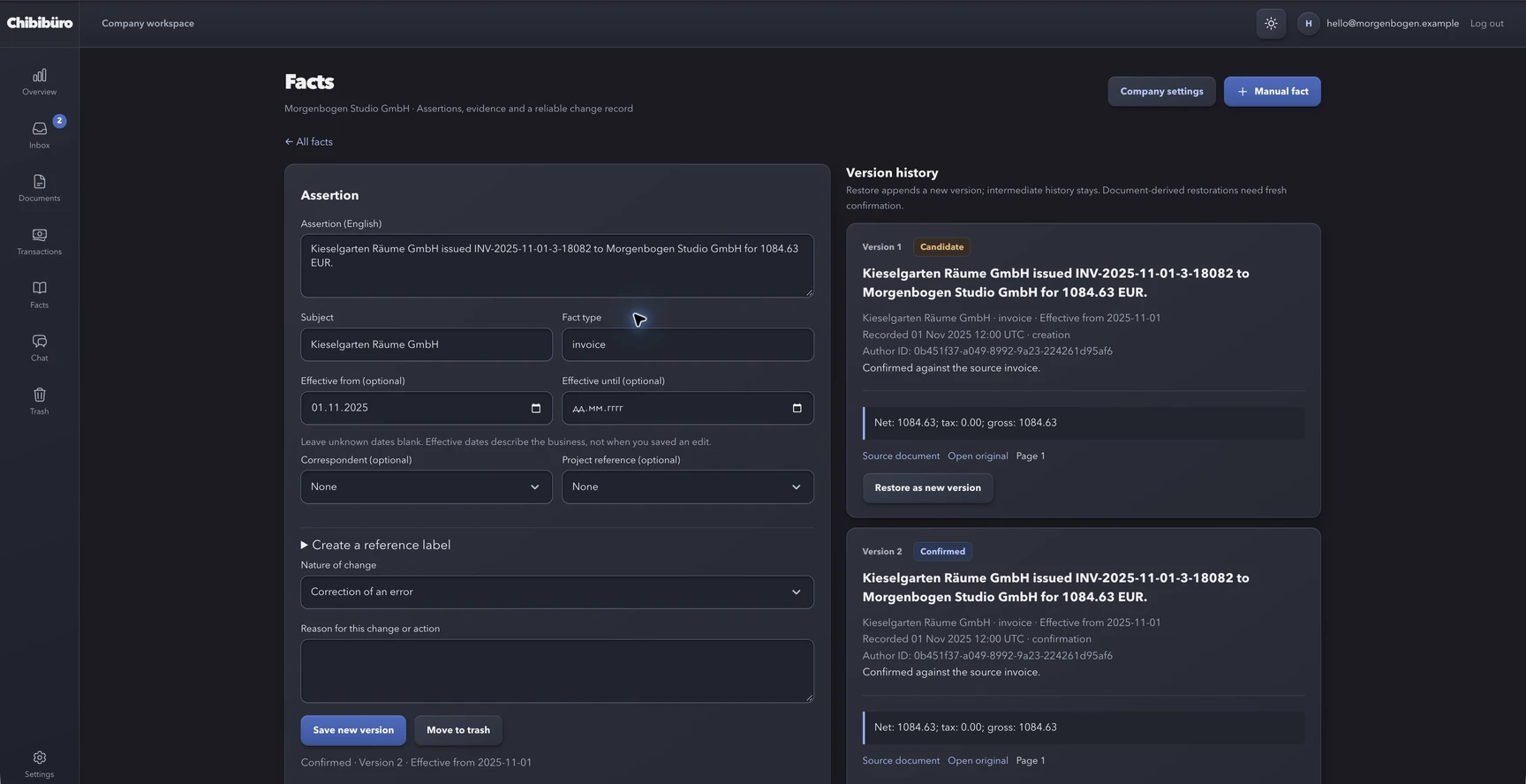Open original link in Version 1 card

(x=978, y=456)
